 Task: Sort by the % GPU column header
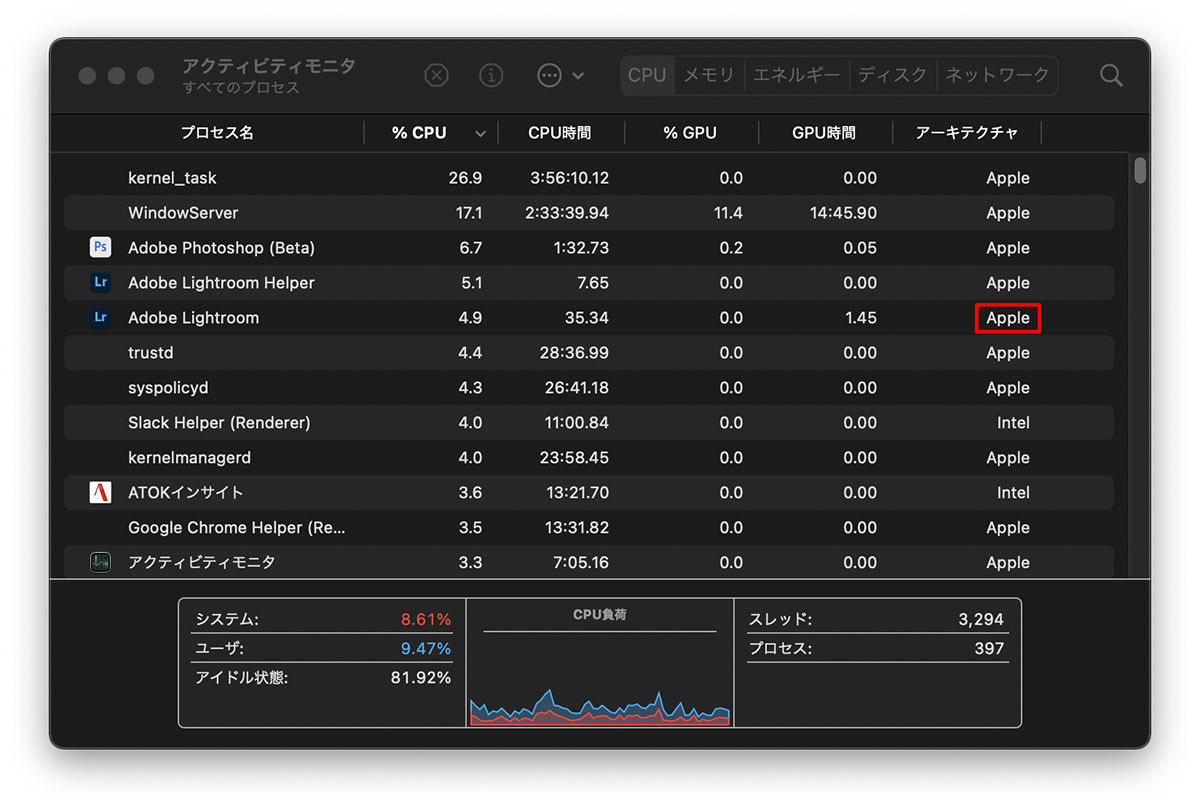click(x=690, y=132)
